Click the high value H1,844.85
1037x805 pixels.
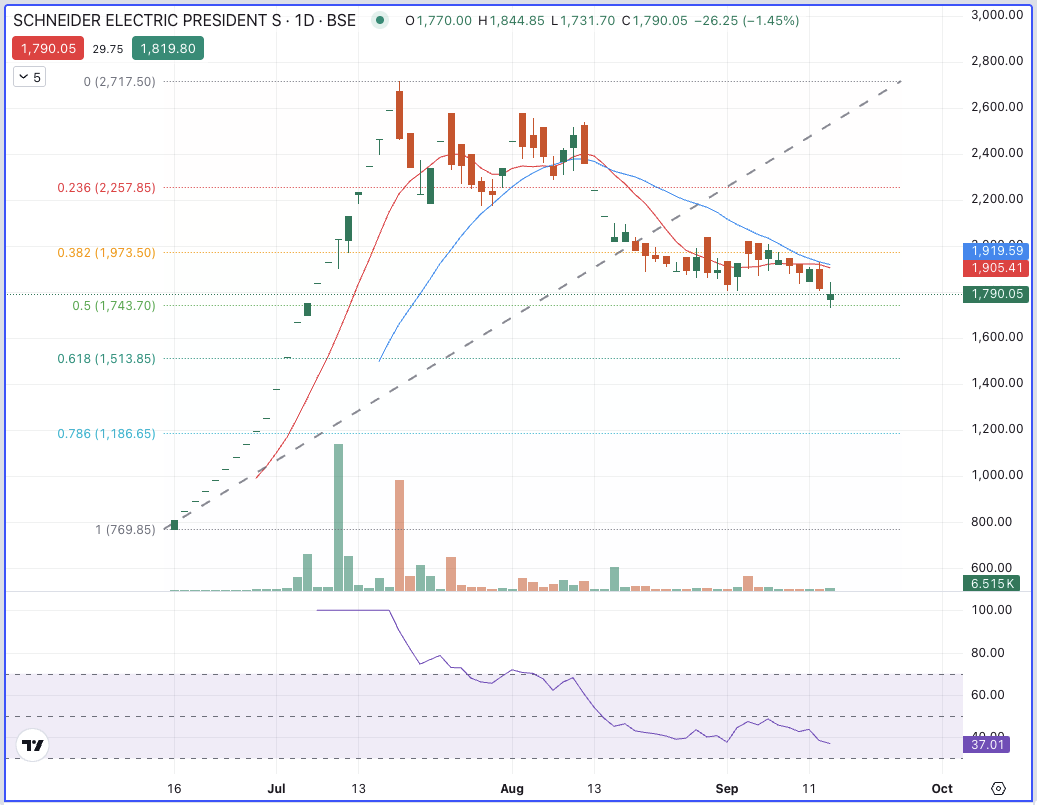click(511, 21)
